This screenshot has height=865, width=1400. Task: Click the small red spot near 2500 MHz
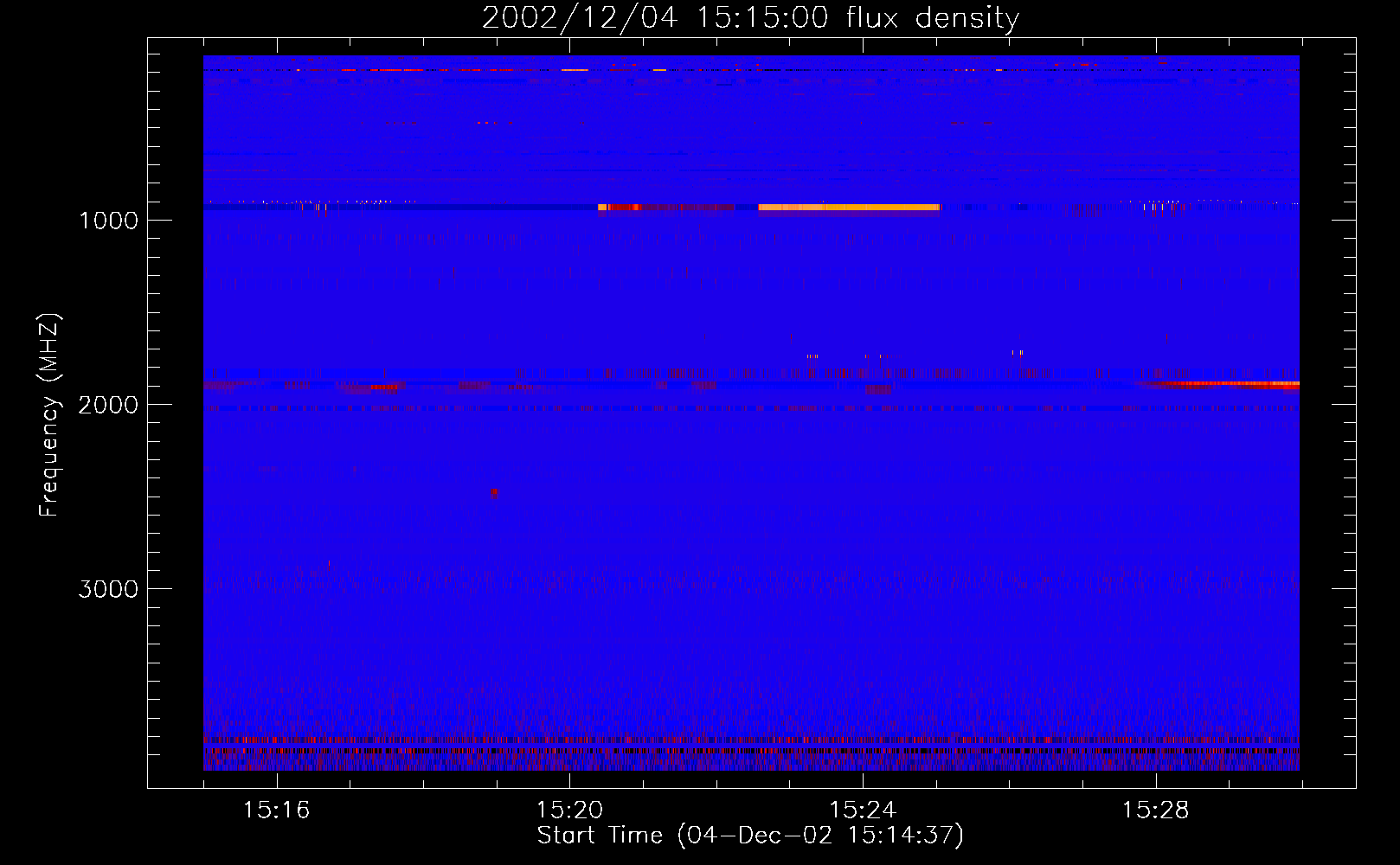click(494, 493)
